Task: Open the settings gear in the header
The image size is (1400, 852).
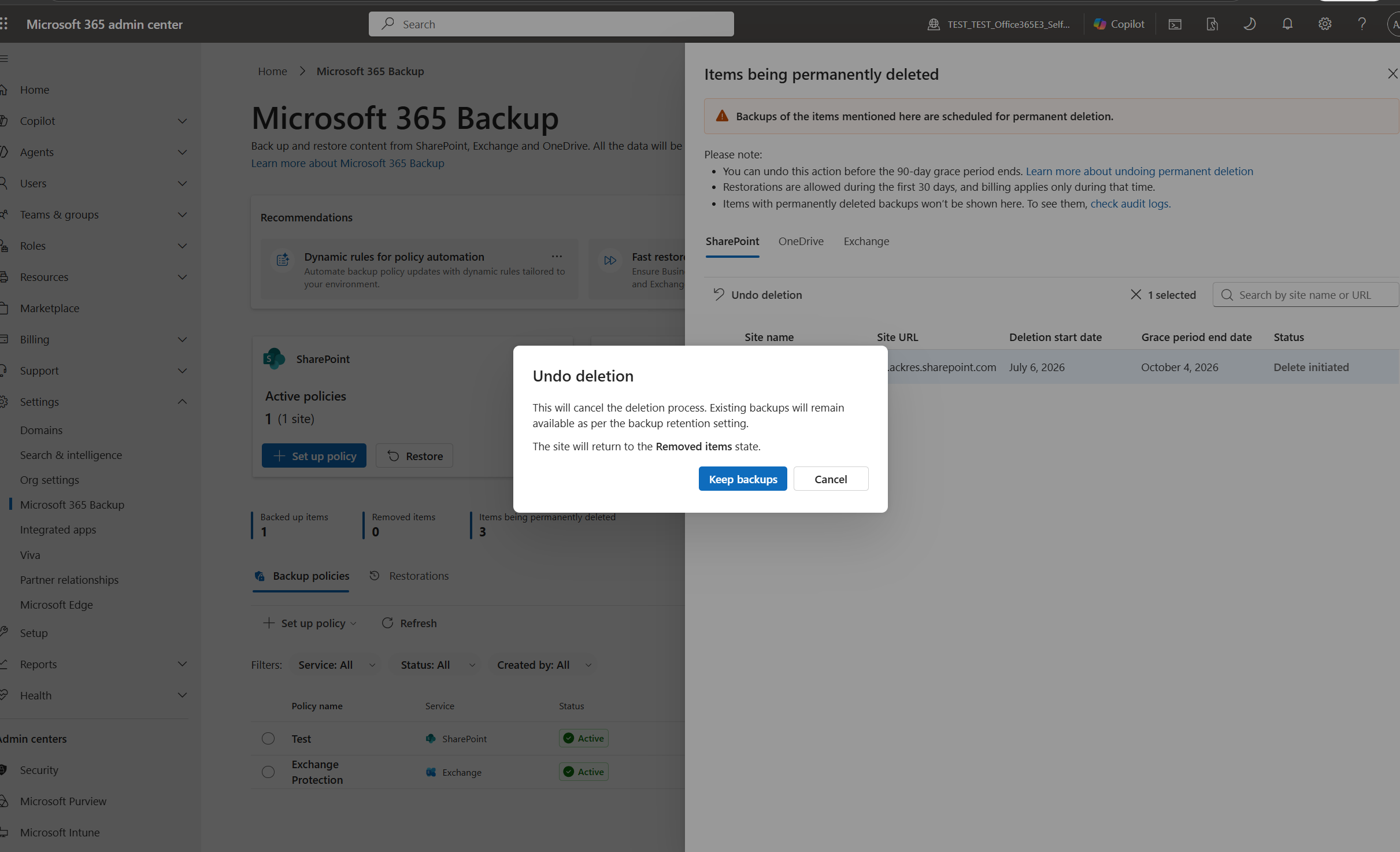Action: click(x=1325, y=24)
